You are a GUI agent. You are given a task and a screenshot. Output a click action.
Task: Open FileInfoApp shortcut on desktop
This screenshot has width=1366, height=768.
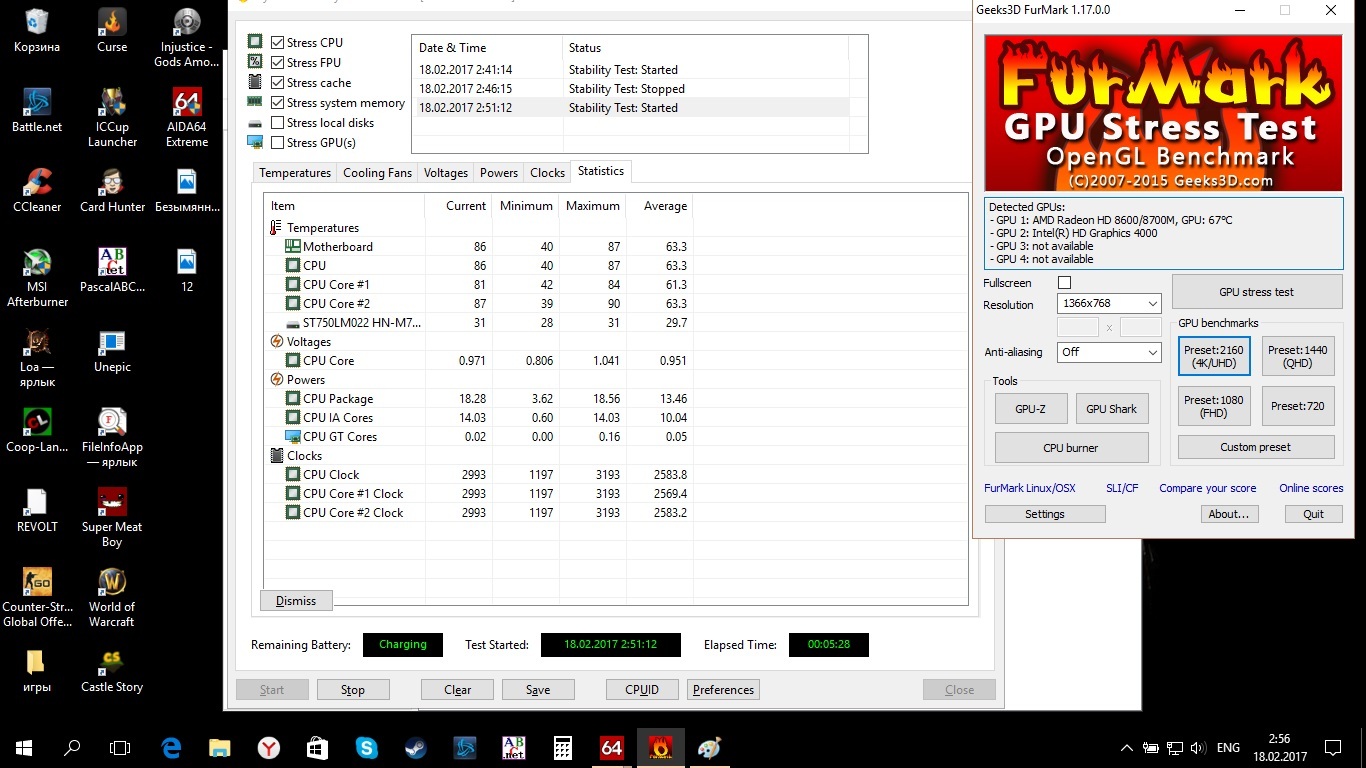(x=112, y=437)
